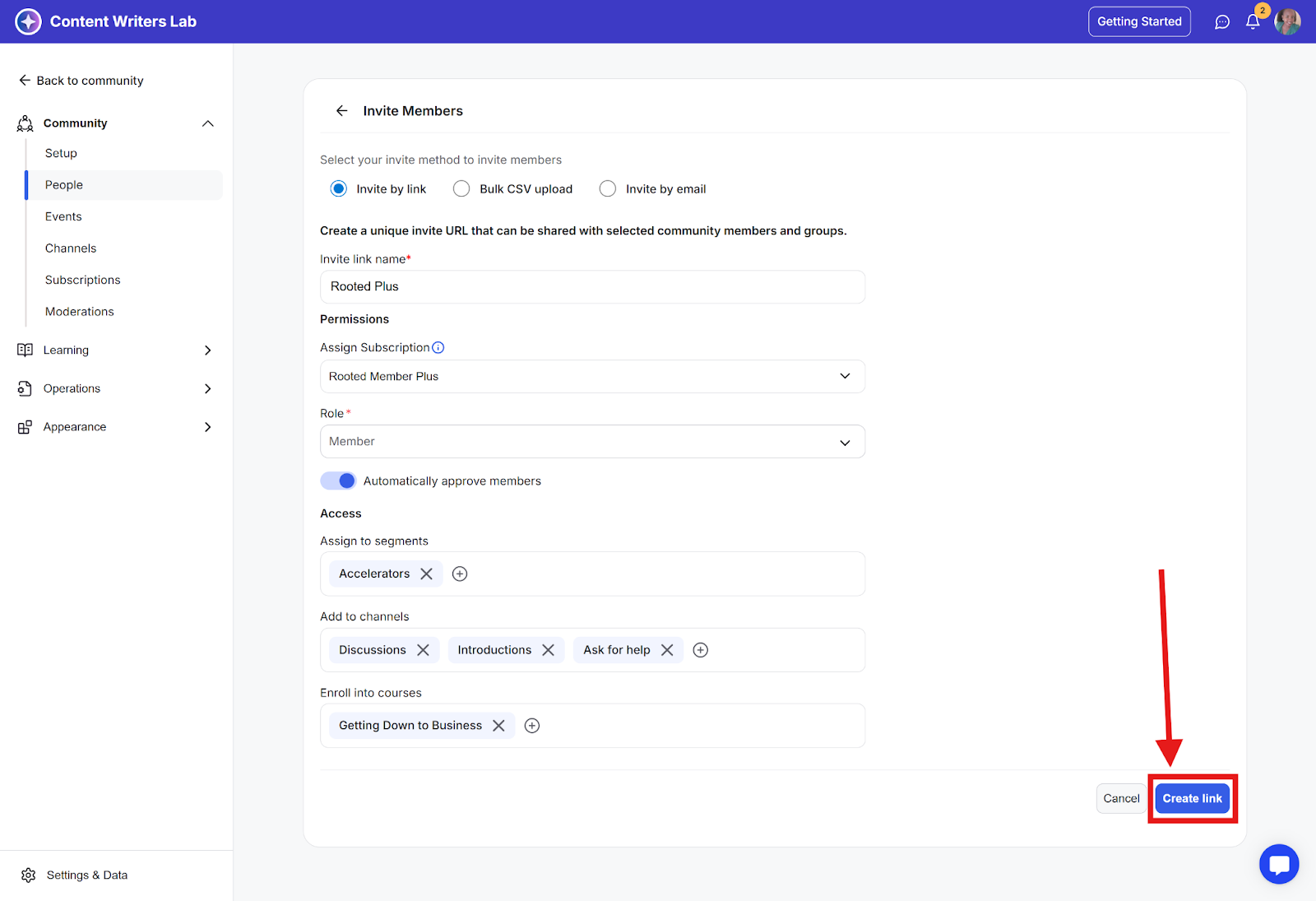Remove the Introductions channel tag

pos(548,650)
